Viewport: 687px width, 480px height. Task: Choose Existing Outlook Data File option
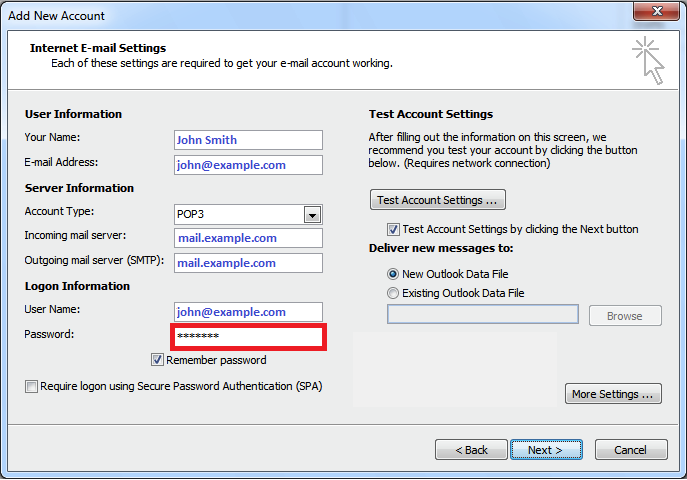coord(393,293)
